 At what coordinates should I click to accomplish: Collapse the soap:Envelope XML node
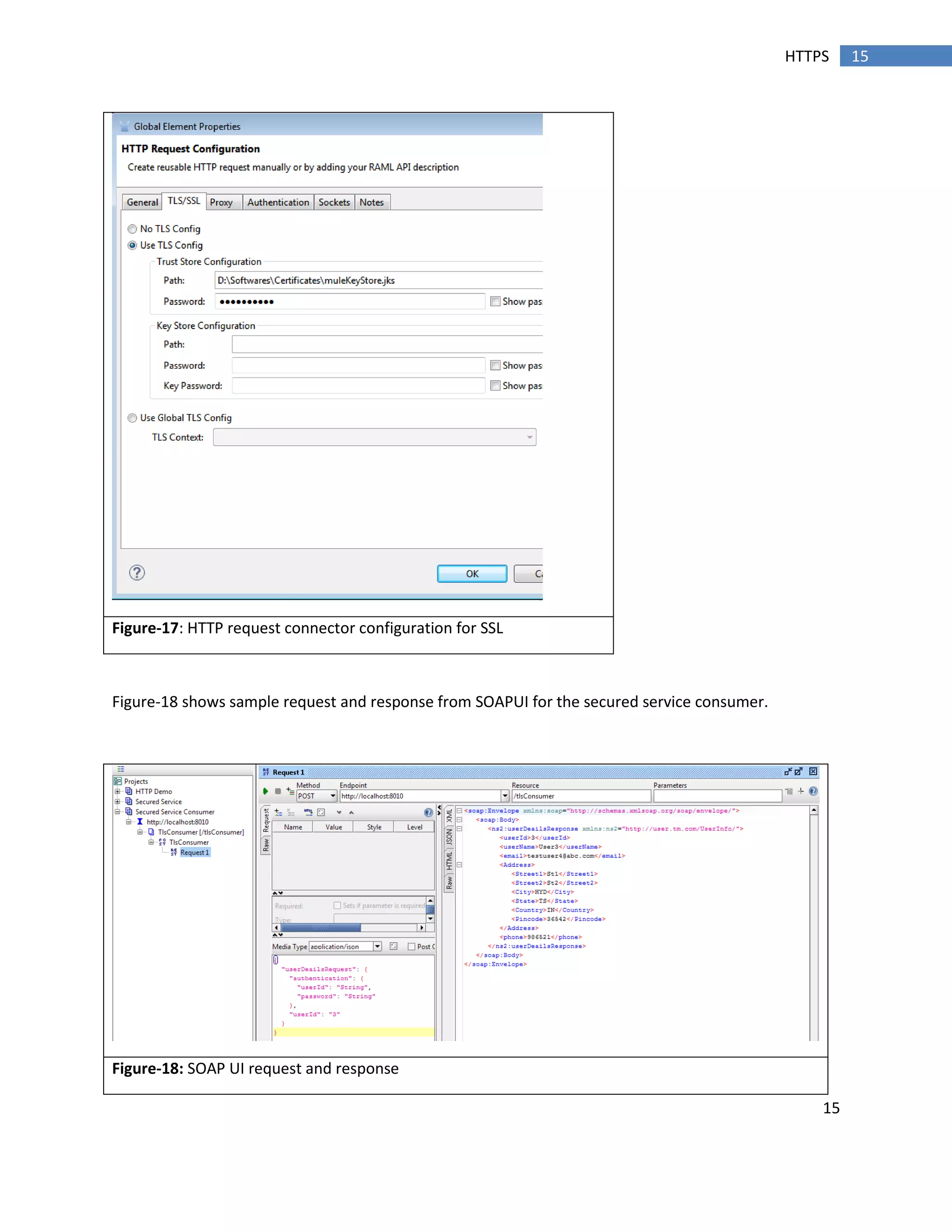(x=459, y=811)
